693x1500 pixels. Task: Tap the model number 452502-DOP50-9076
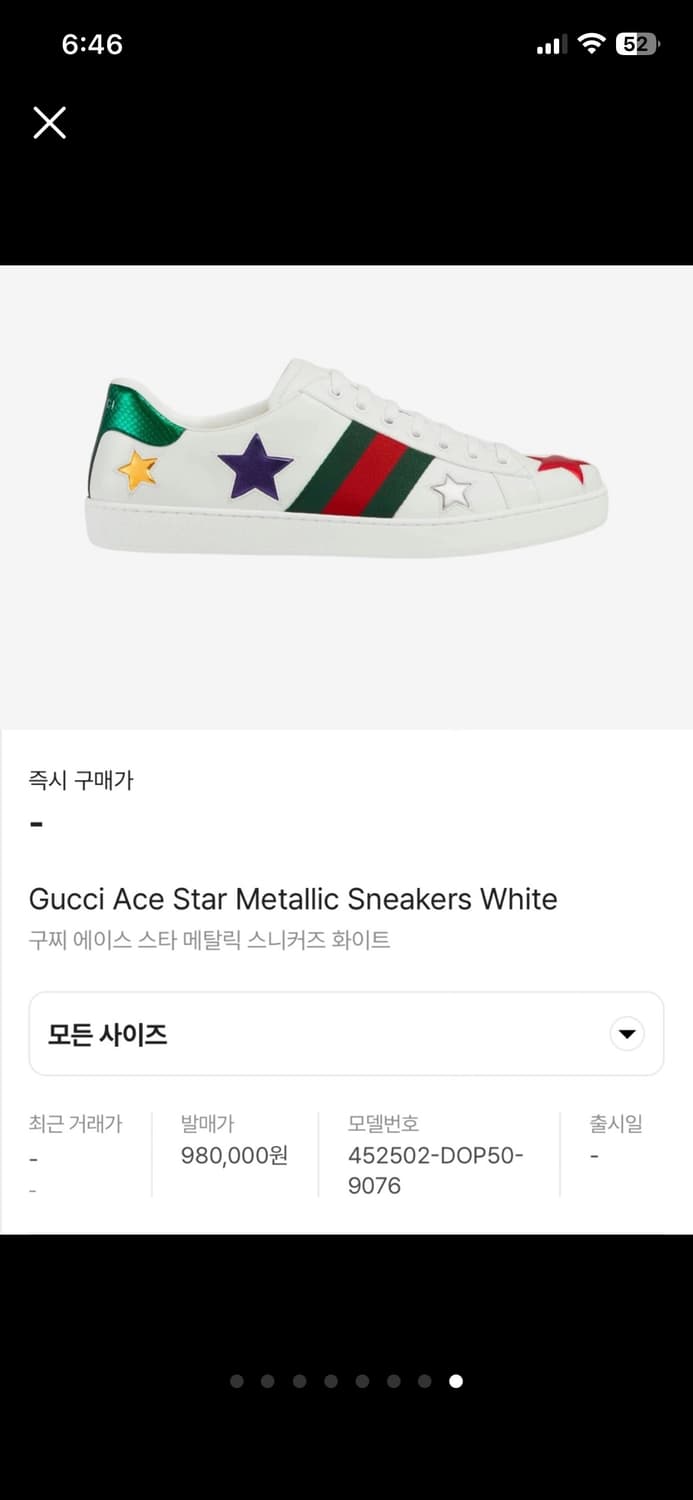(435, 1170)
